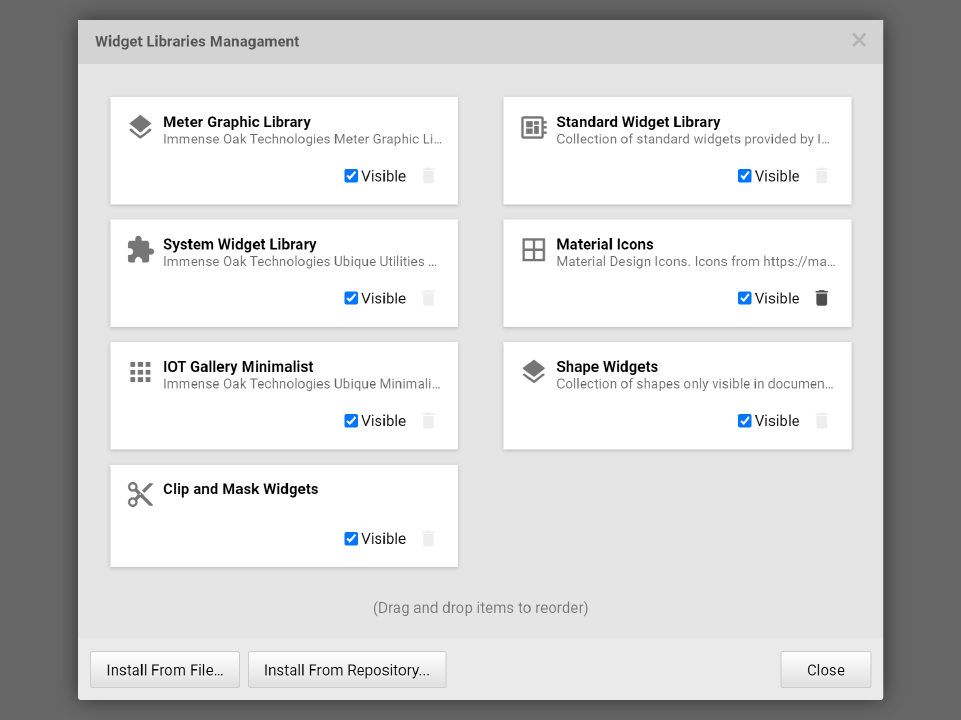The image size is (961, 720).
Task: Click the Shape Widgets stacked-shapes icon
Action: (533, 372)
